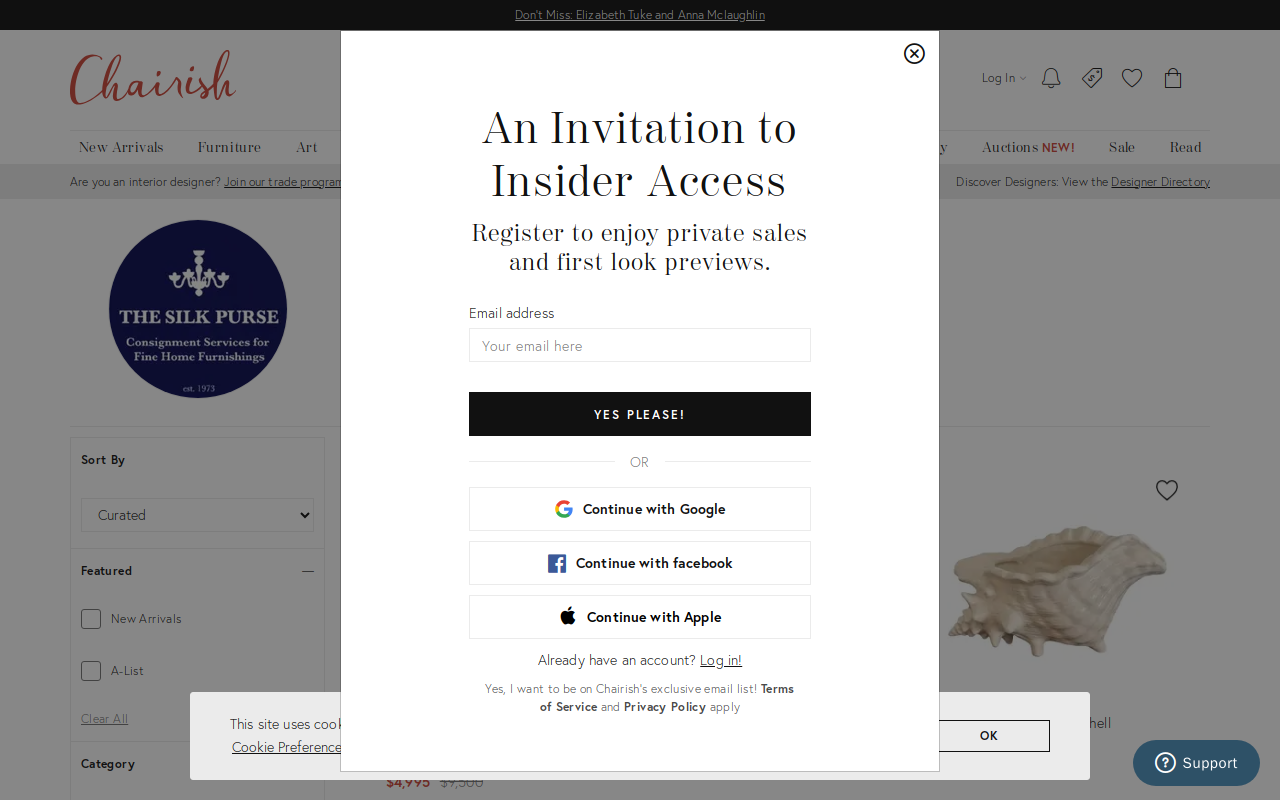Open Privacy Policy link
1280x800 pixels.
point(665,706)
